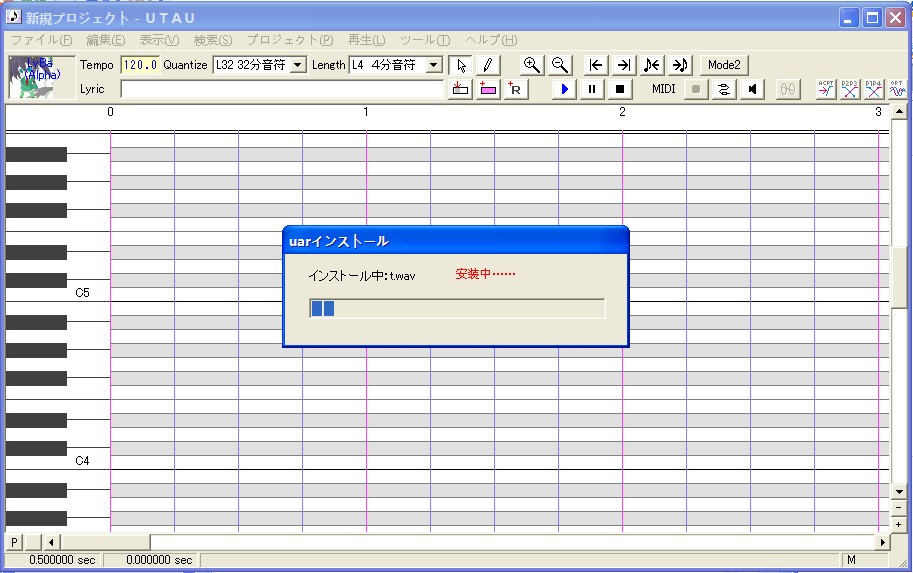
Task: Click the horizontal scrollbar thumb
Action: click(105, 542)
